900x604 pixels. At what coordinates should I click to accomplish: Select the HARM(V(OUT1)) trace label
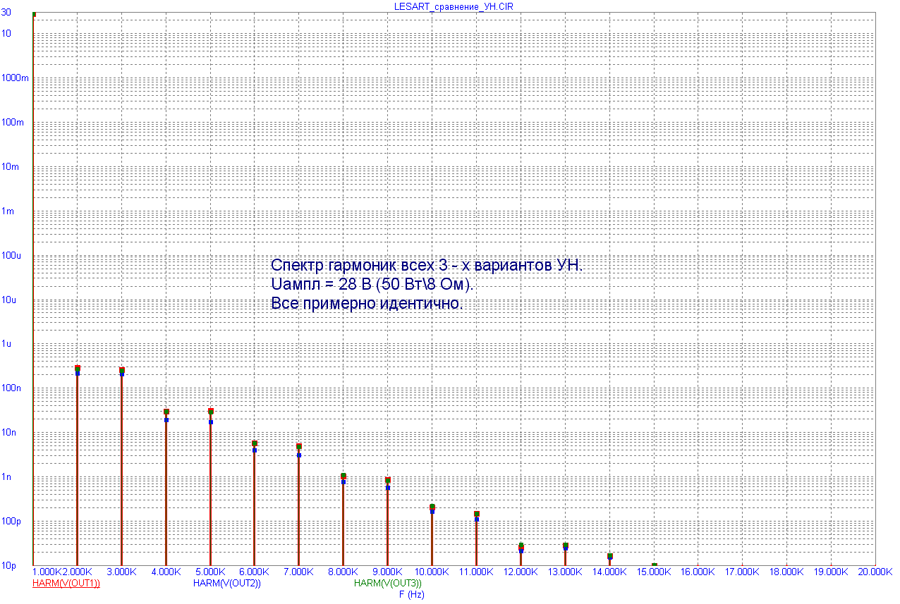point(66,583)
